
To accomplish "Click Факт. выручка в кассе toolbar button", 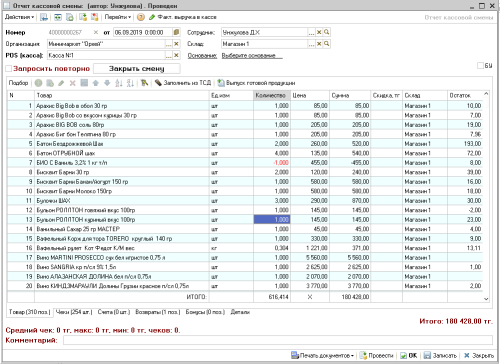I will pyautogui.click(x=183, y=17).
